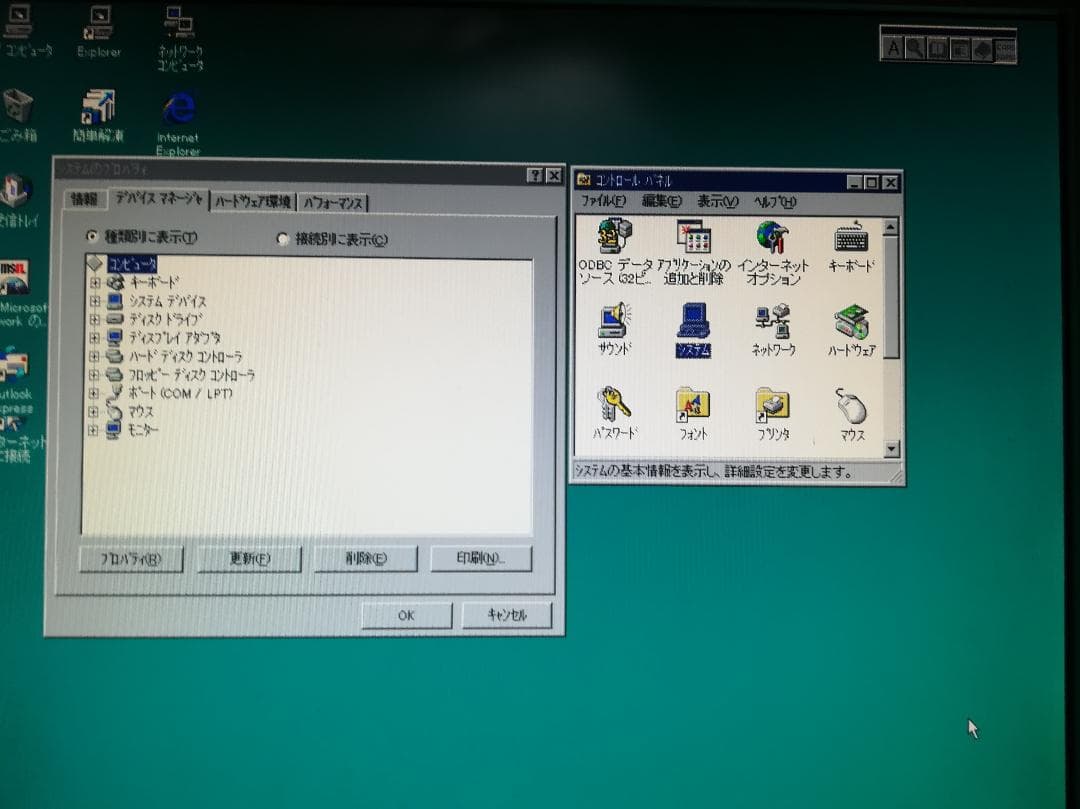
Task: Select the 接続別に表示 radio button
Action: [283, 239]
